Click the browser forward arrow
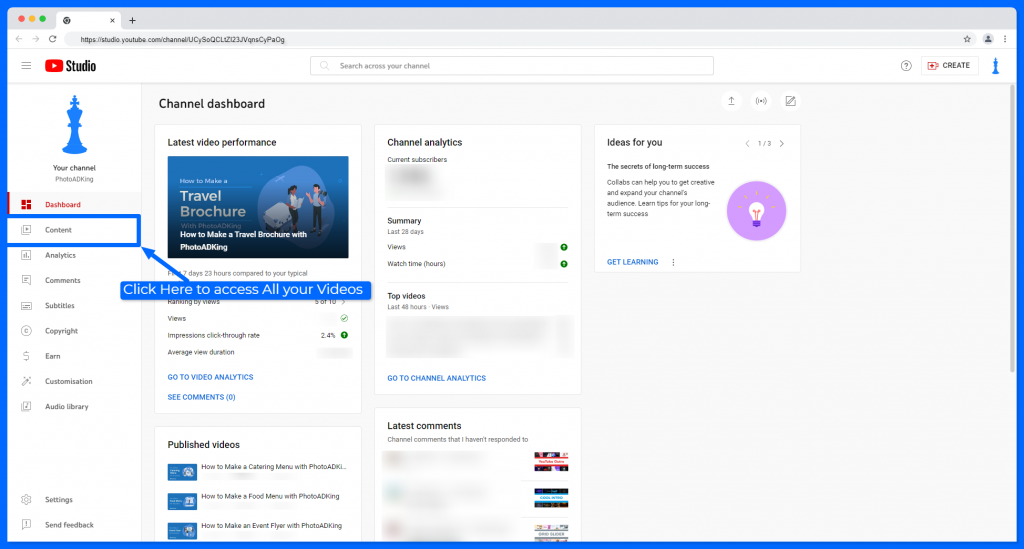 (36, 39)
